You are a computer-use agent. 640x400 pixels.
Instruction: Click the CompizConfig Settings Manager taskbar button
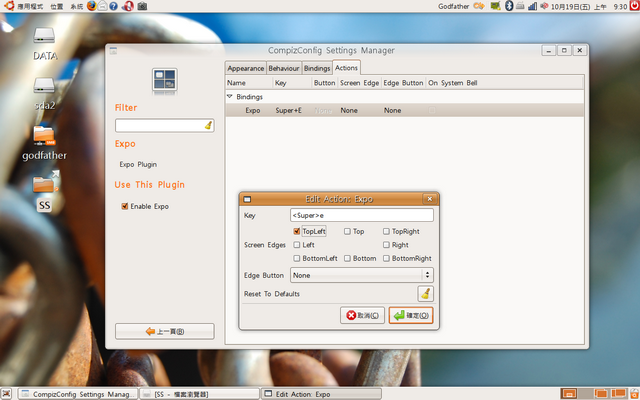78,394
